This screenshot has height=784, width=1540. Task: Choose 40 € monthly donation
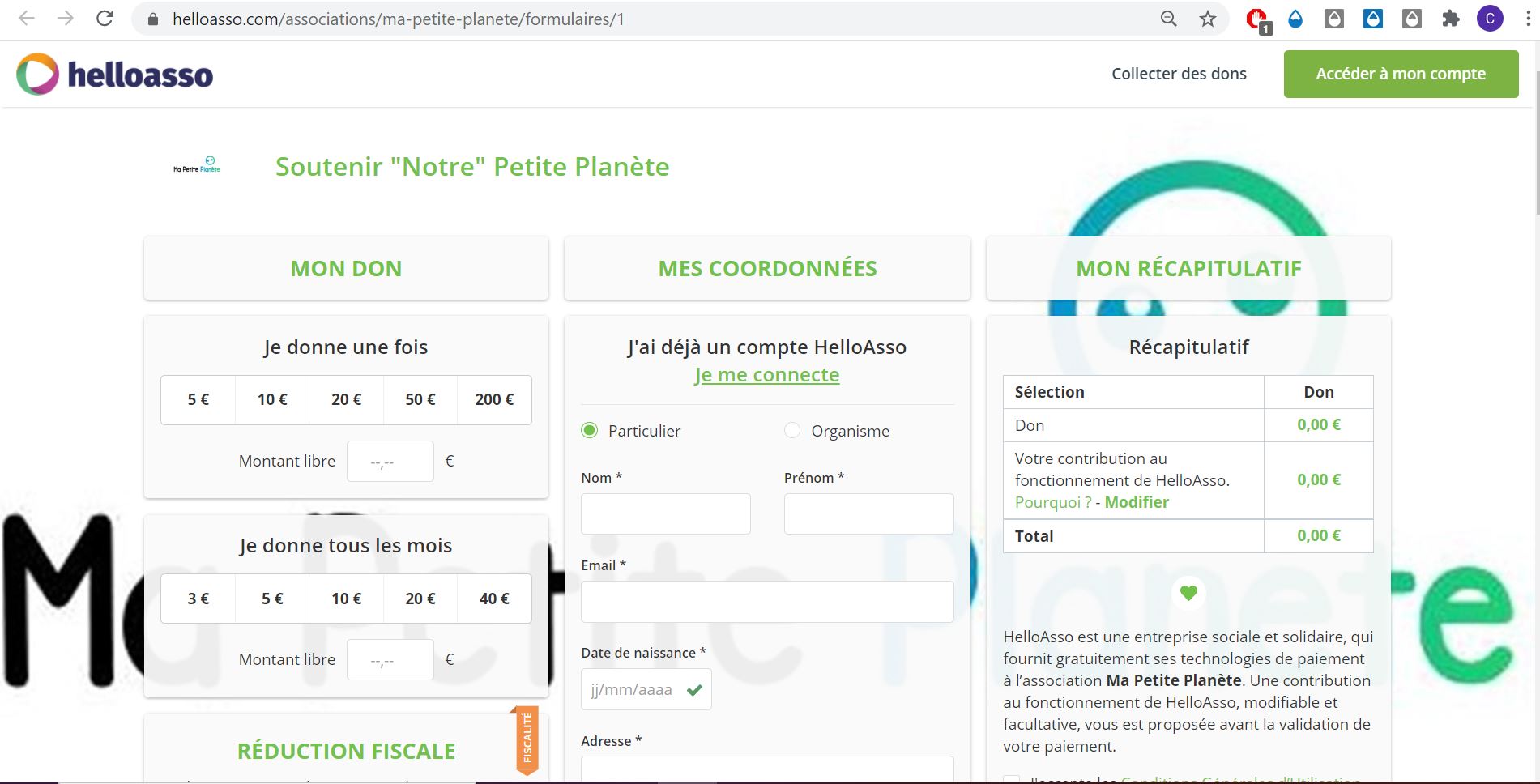click(494, 599)
